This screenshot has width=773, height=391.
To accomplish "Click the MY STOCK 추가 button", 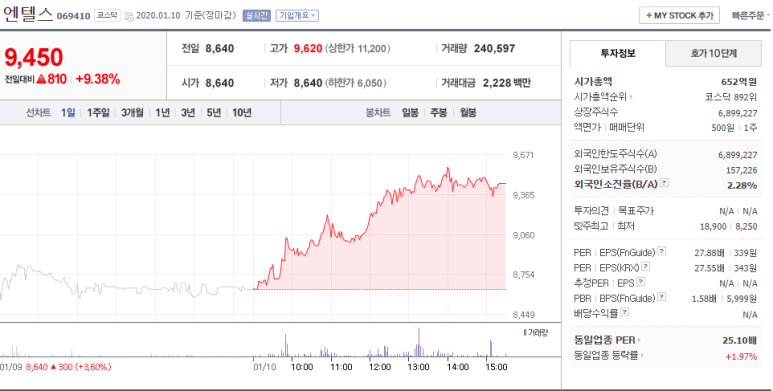I will (679, 15).
